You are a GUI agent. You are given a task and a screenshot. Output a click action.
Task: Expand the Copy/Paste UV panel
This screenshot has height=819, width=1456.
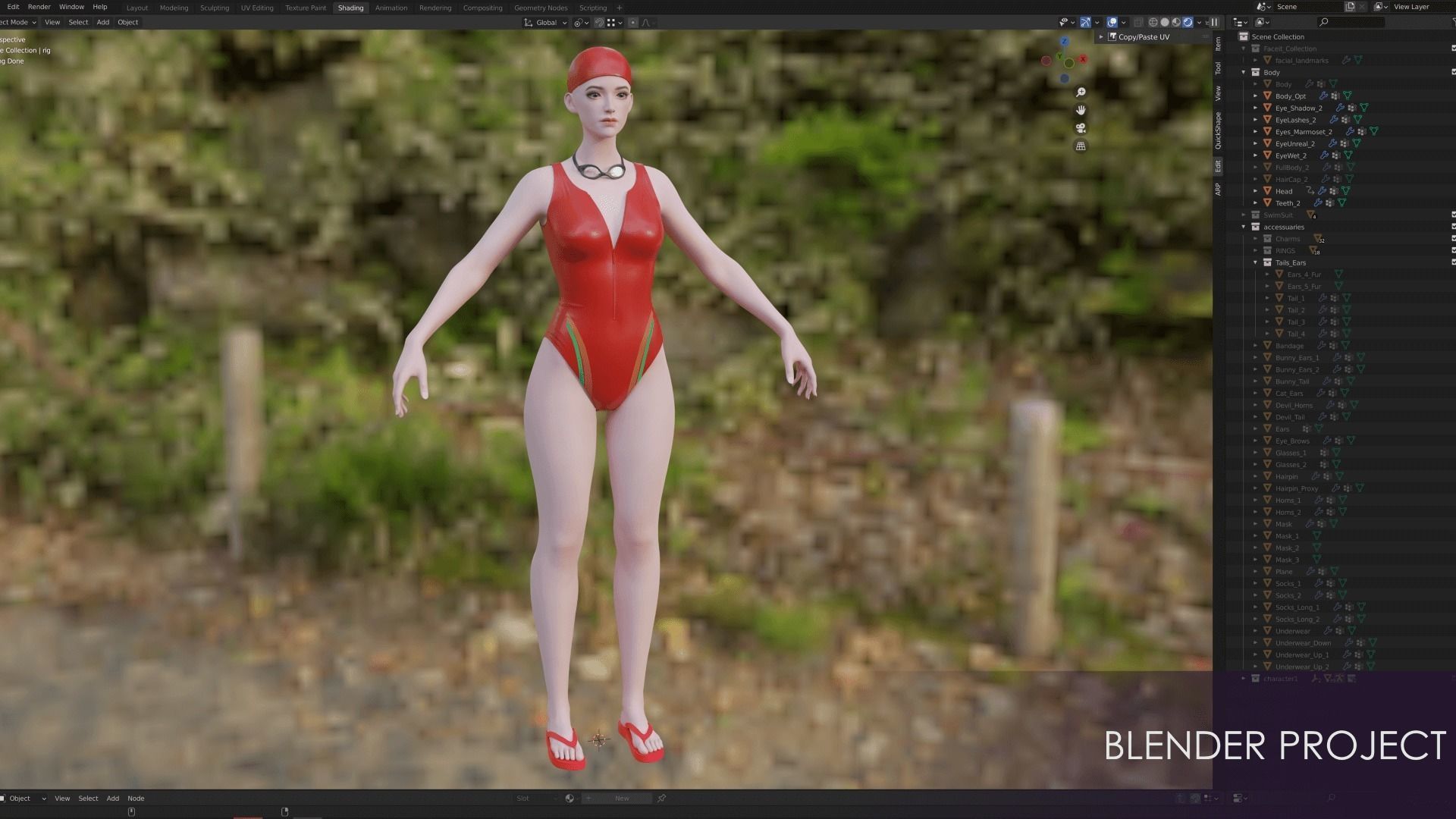(x=1102, y=36)
